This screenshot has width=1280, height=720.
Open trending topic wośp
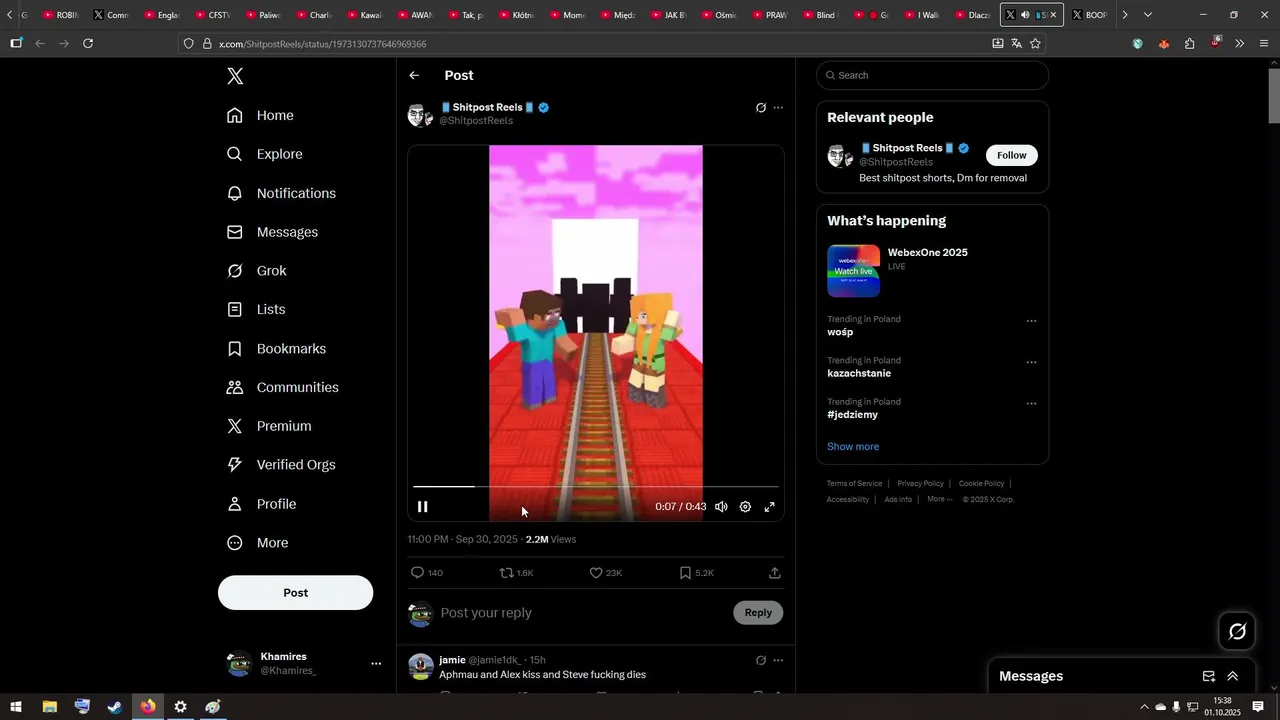[x=840, y=332]
